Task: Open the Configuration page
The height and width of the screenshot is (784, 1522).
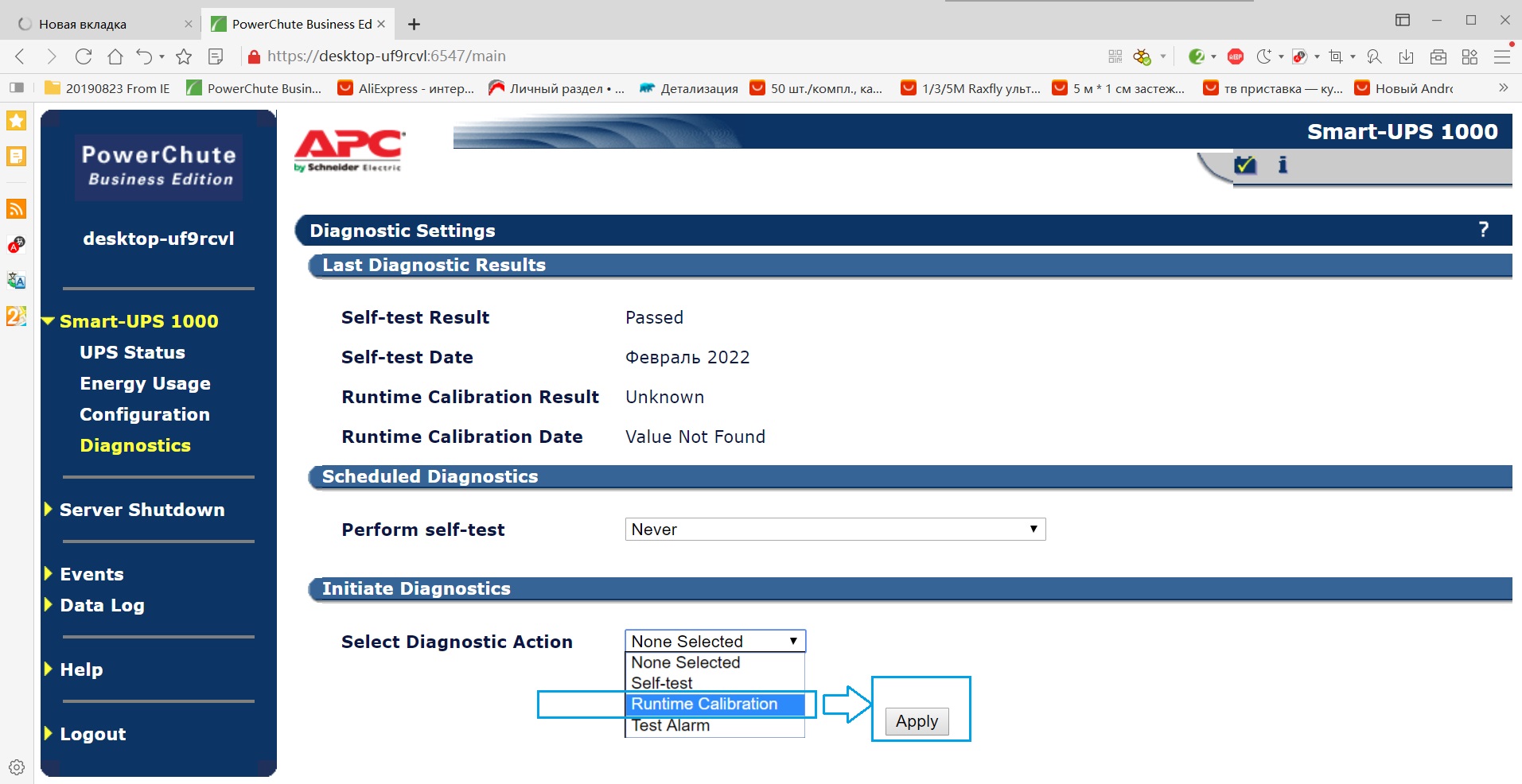Action: [145, 414]
